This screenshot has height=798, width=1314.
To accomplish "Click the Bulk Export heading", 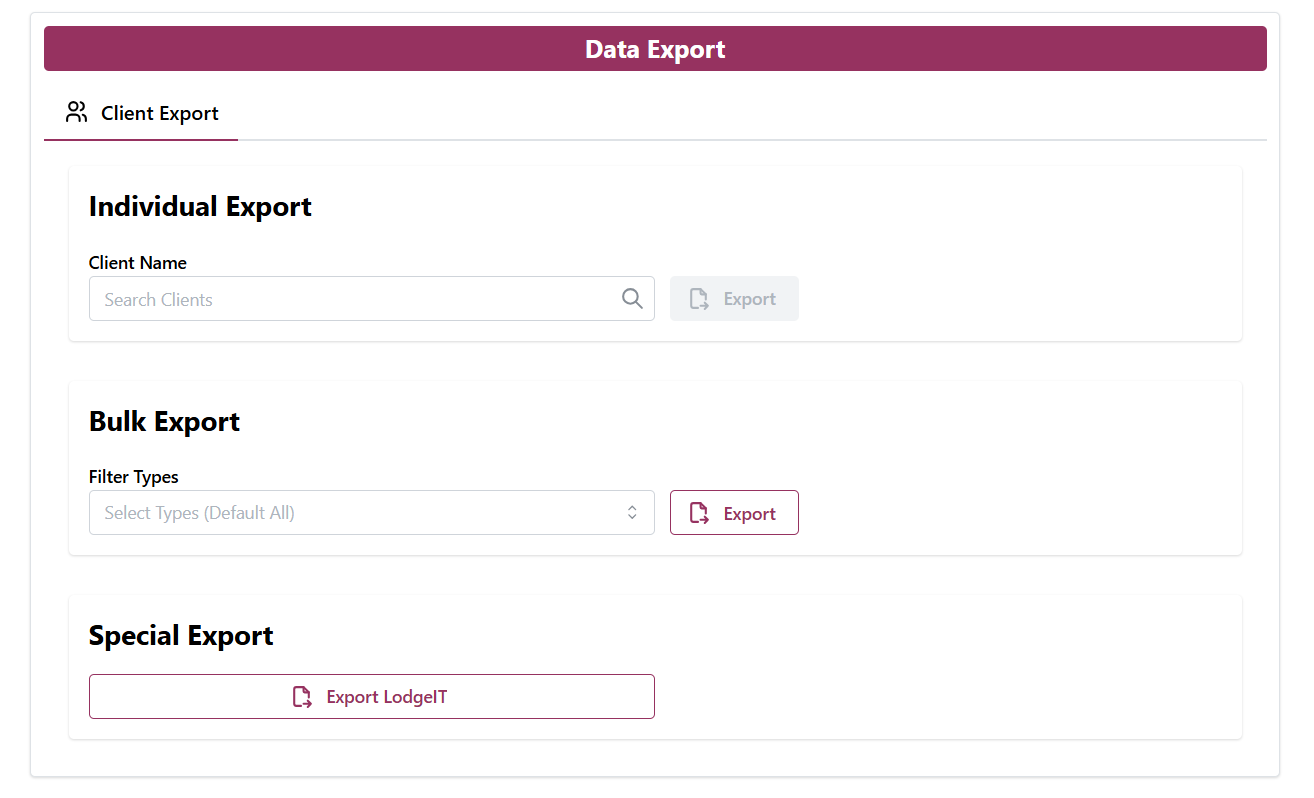I will tap(164, 422).
